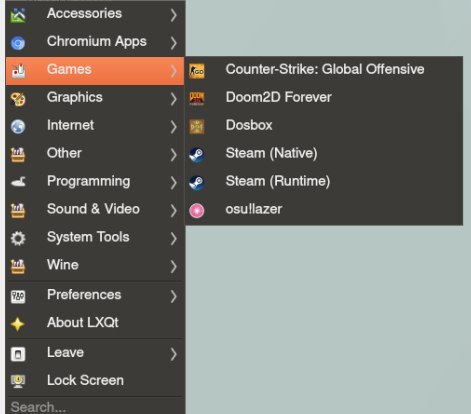Expand Accessories submenu arrow
Screen dimensions: 471x414
(173, 15)
